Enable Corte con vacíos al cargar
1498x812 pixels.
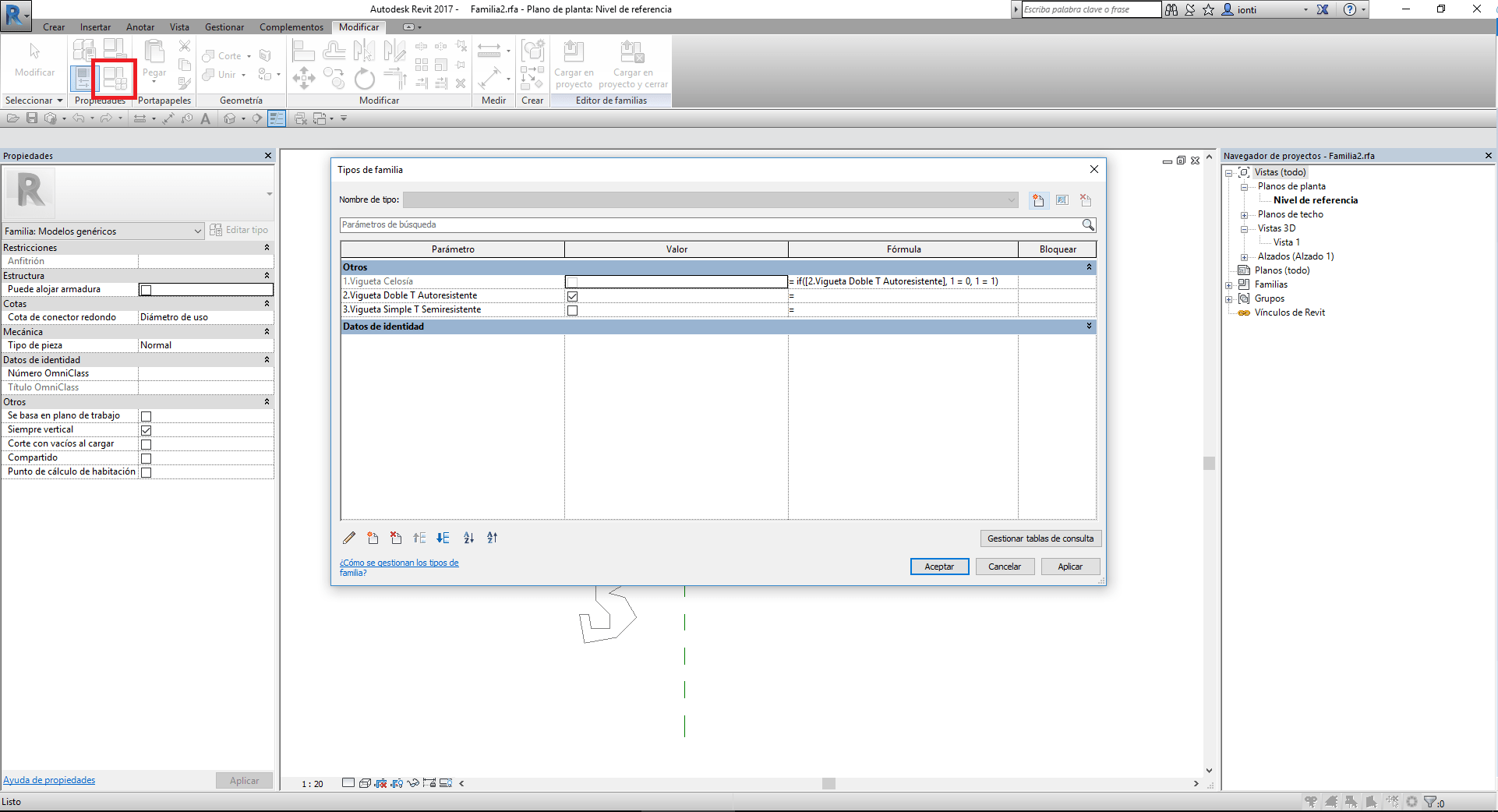146,444
